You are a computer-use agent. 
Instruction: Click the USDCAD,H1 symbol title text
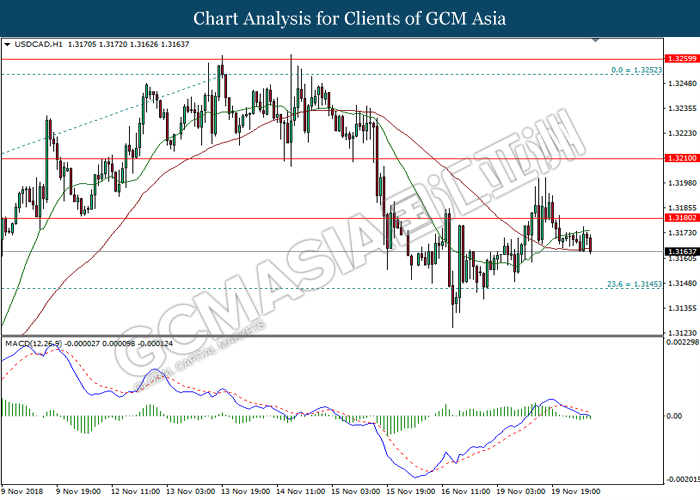(x=36, y=45)
